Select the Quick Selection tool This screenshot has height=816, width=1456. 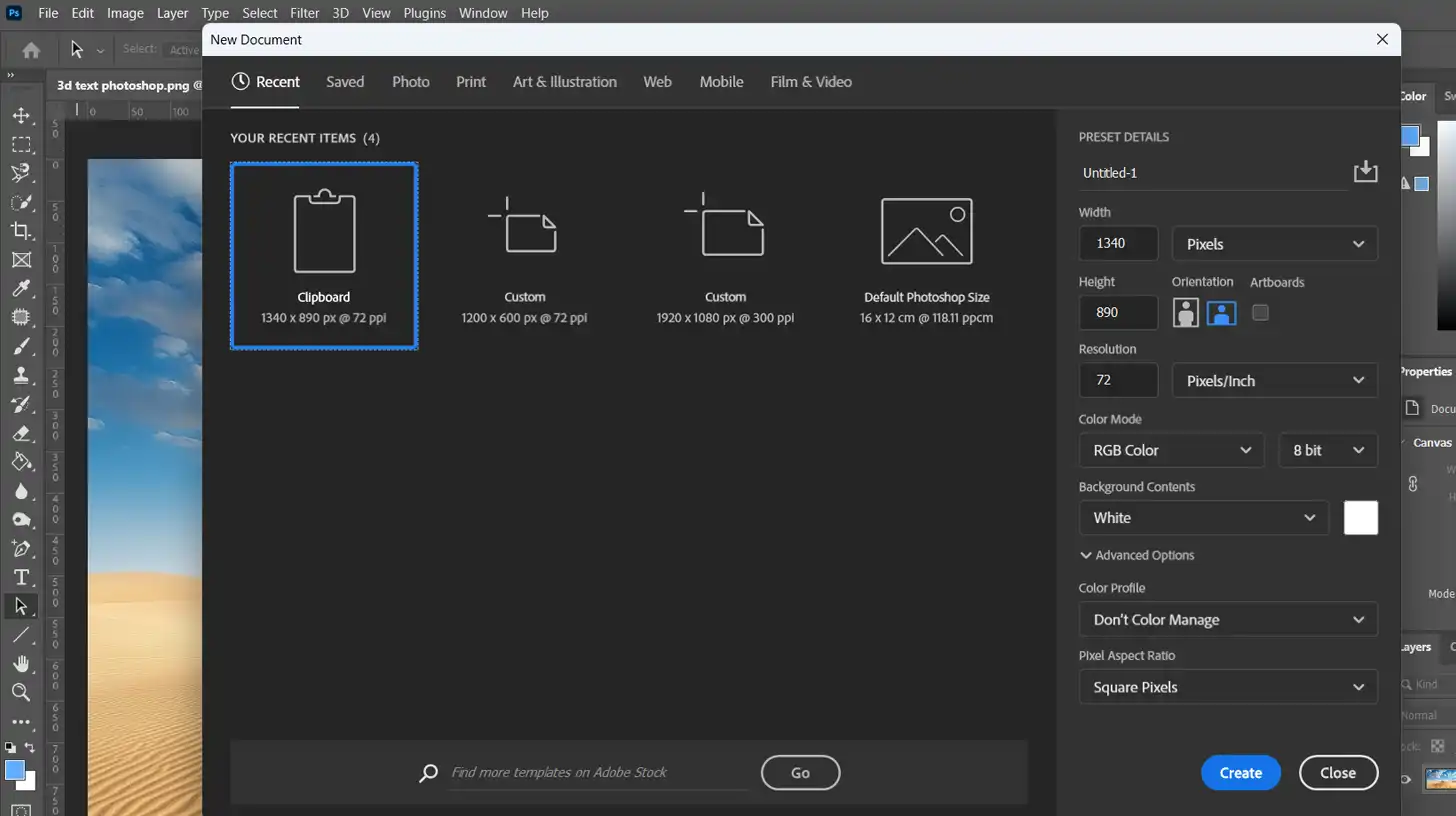coord(21,202)
